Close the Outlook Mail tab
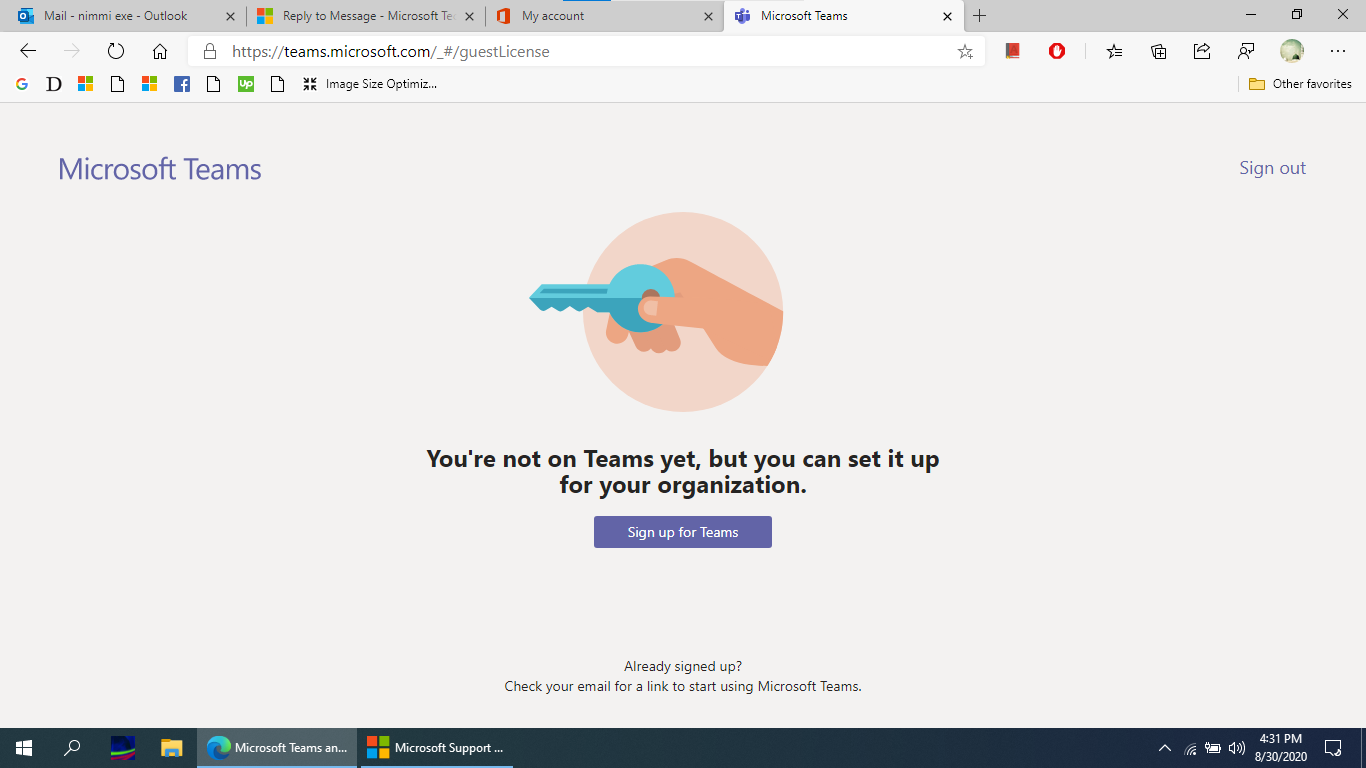This screenshot has width=1366, height=768. [231, 16]
